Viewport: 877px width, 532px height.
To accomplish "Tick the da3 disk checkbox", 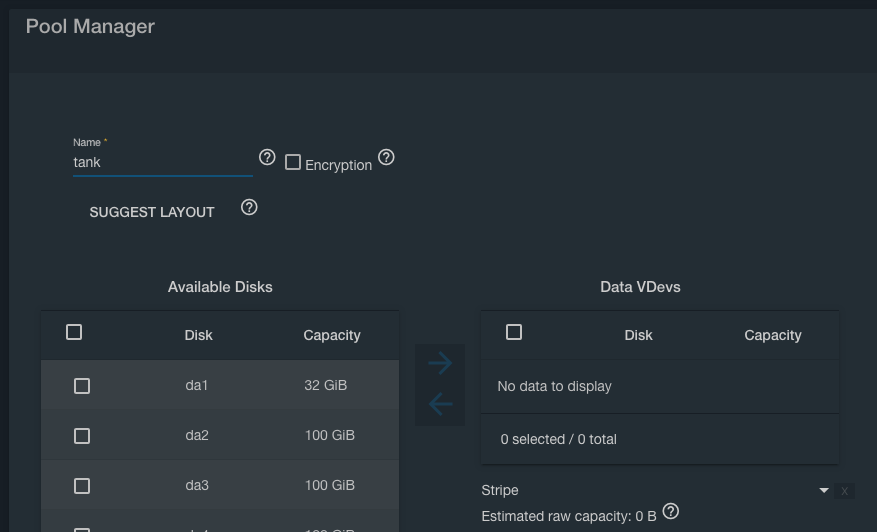I will pos(82,486).
